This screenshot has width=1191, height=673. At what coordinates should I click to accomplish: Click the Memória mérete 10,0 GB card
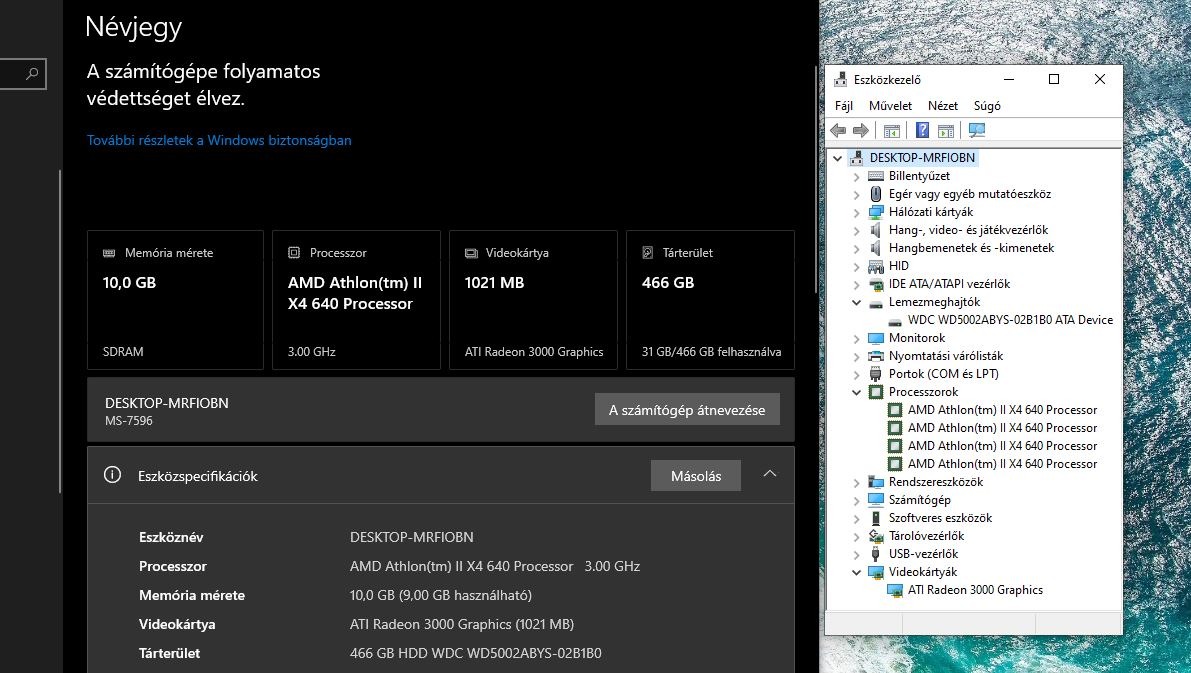[175, 300]
